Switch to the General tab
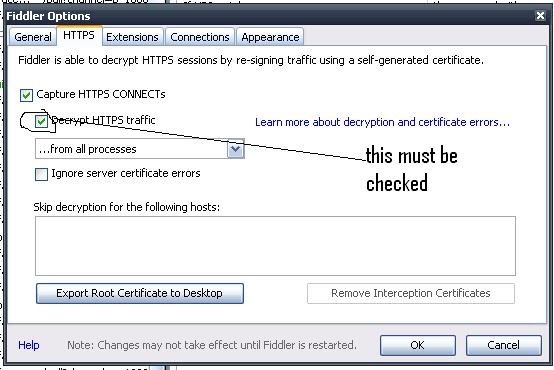The image size is (554, 370). point(33,37)
